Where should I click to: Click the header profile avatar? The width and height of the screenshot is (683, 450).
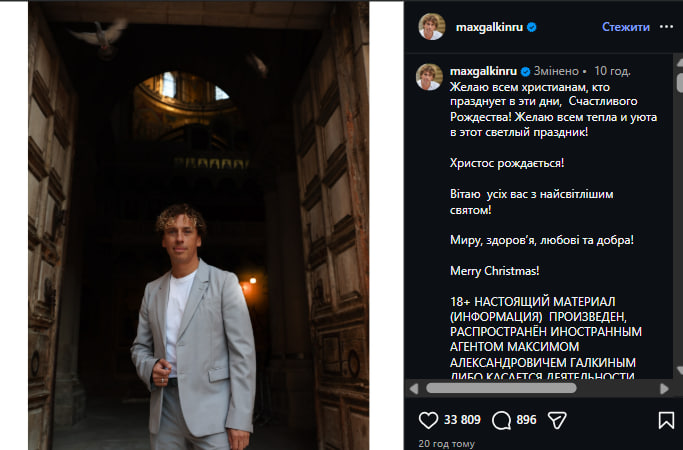[431, 27]
